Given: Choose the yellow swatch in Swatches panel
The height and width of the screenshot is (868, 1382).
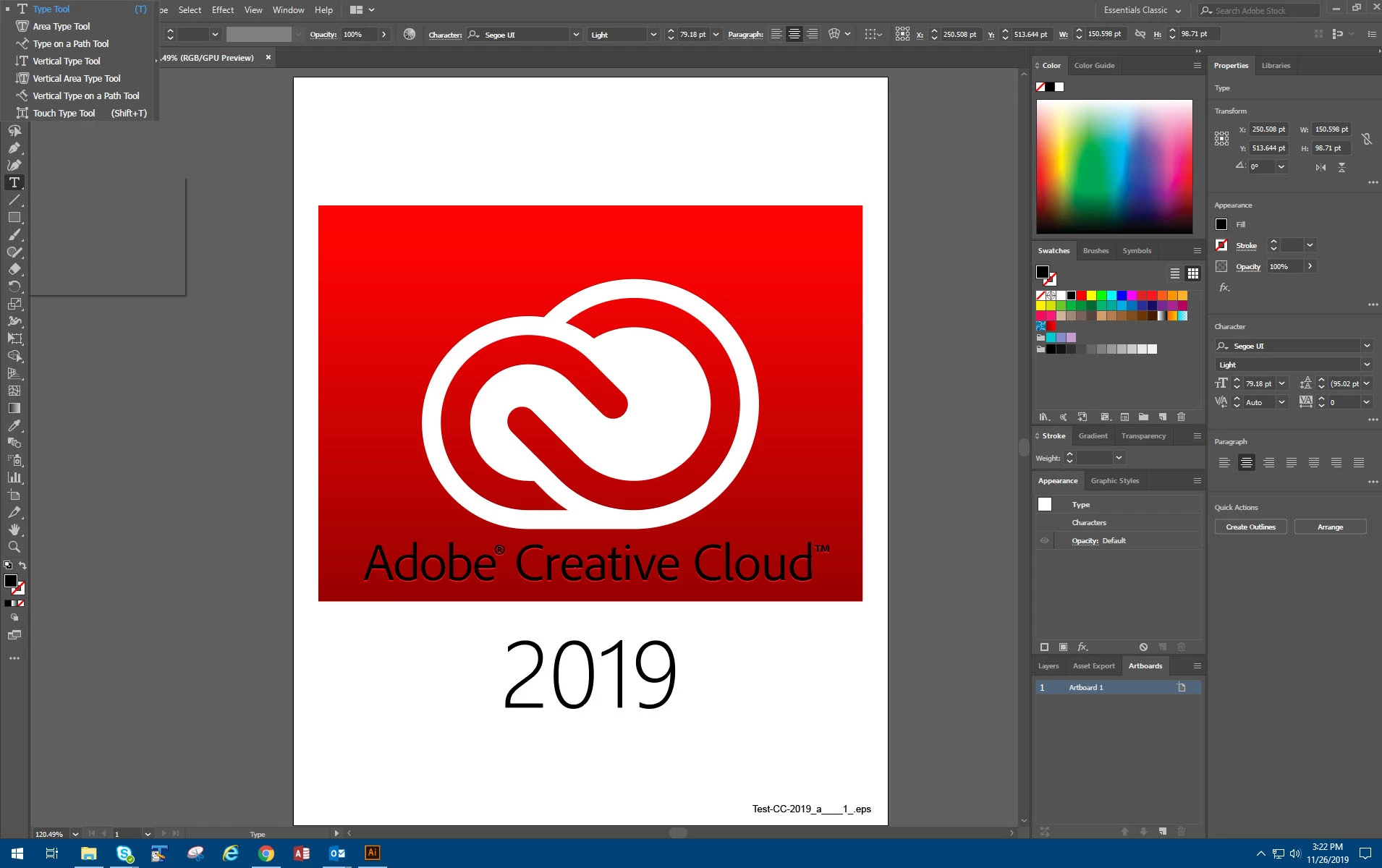Looking at the screenshot, I should 1091,295.
